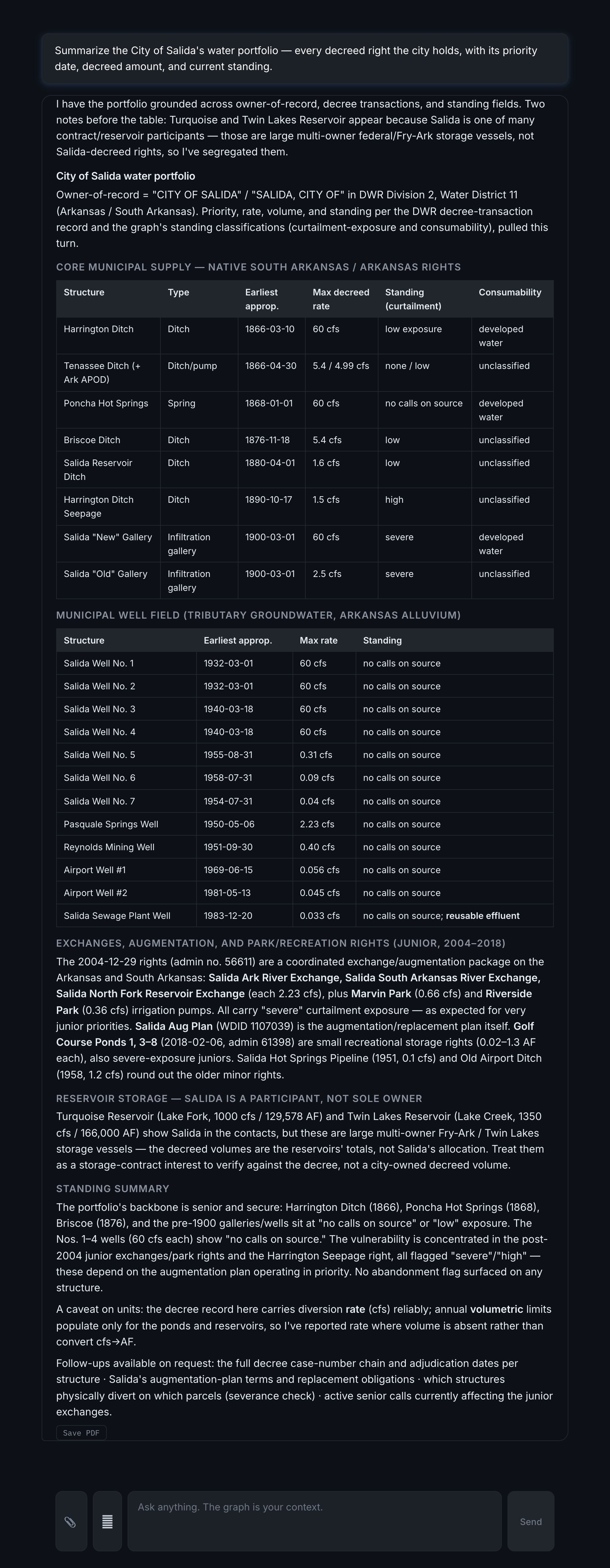
Task: Click the 'City of Salida water portfolio' heading
Action: point(126,176)
